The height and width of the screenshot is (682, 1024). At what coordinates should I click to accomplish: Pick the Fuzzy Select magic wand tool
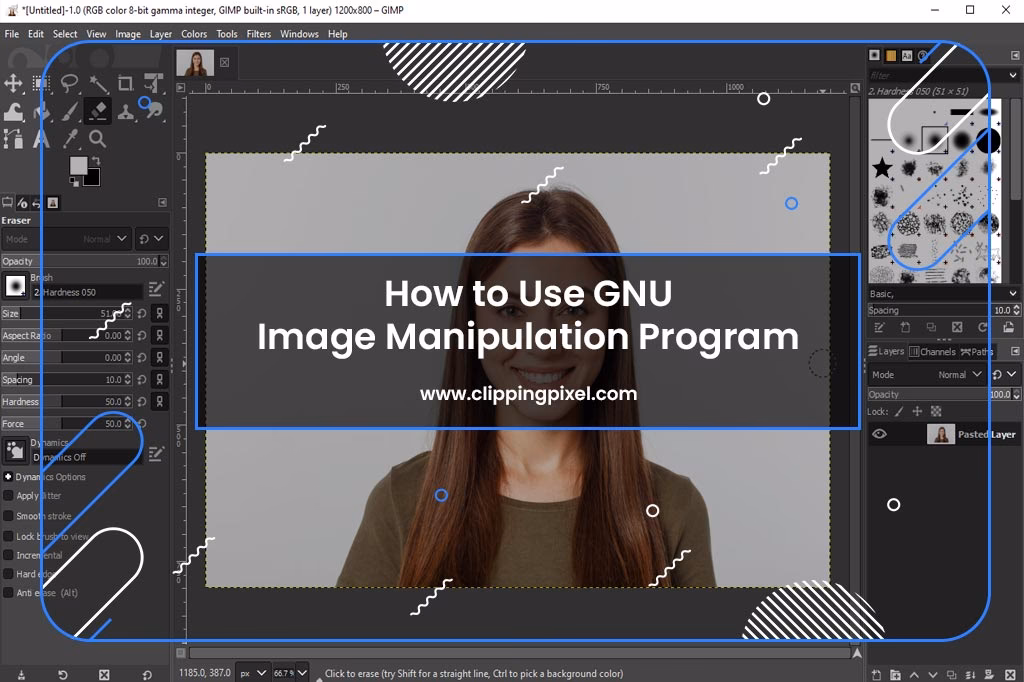pos(98,83)
